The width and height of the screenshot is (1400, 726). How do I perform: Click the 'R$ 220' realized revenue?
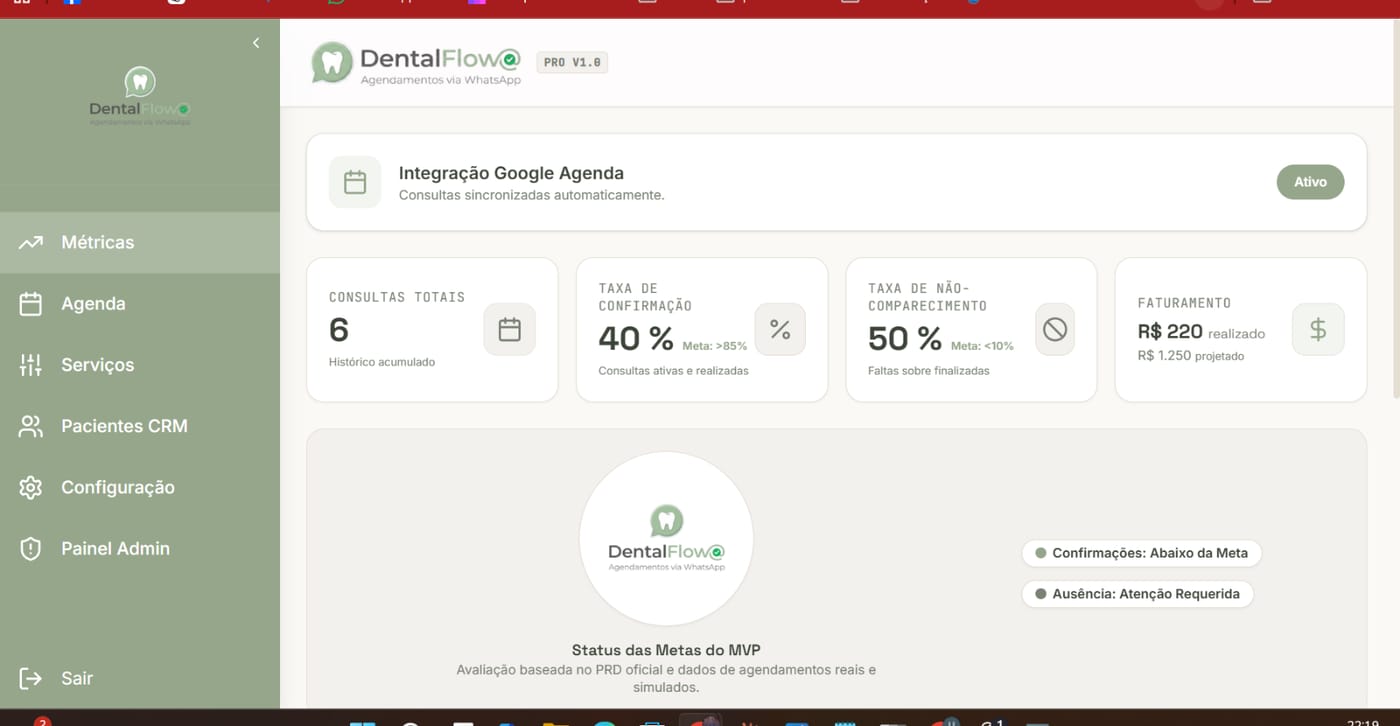tap(1170, 332)
